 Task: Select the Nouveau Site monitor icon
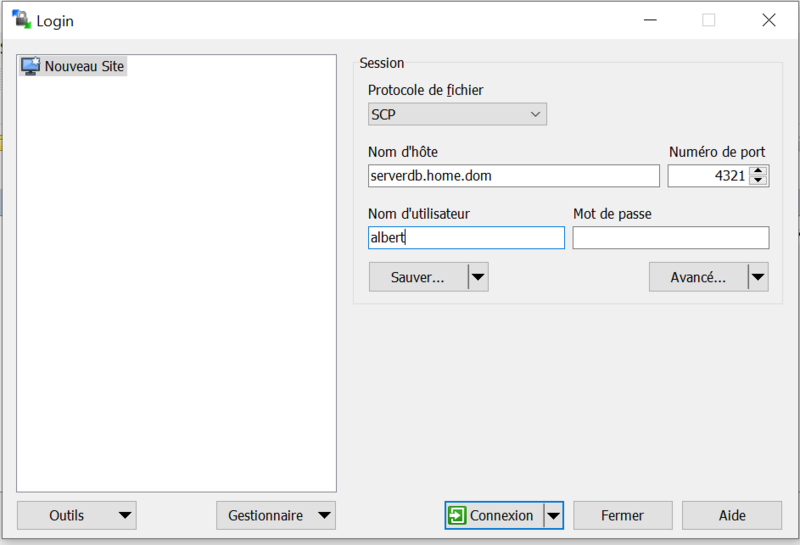click(x=31, y=66)
